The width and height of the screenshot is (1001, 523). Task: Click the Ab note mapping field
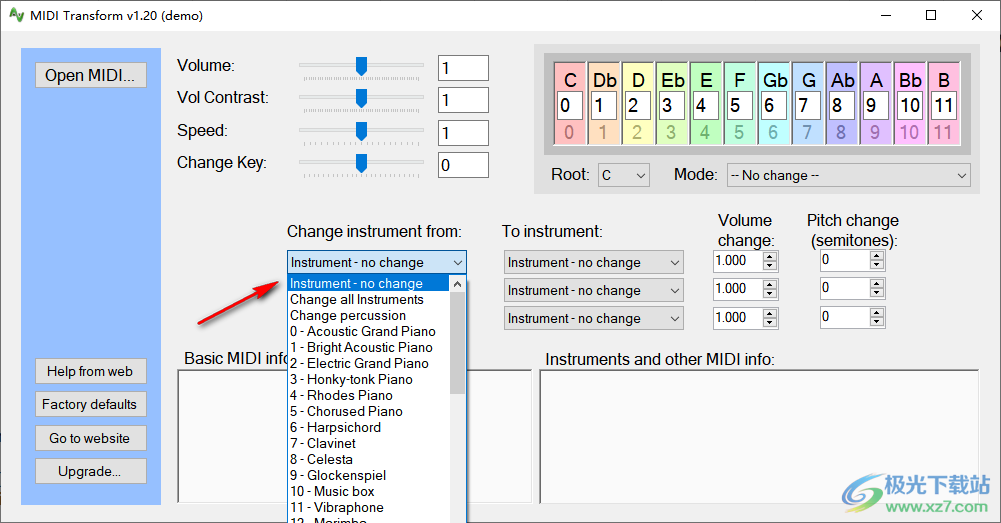click(x=841, y=105)
